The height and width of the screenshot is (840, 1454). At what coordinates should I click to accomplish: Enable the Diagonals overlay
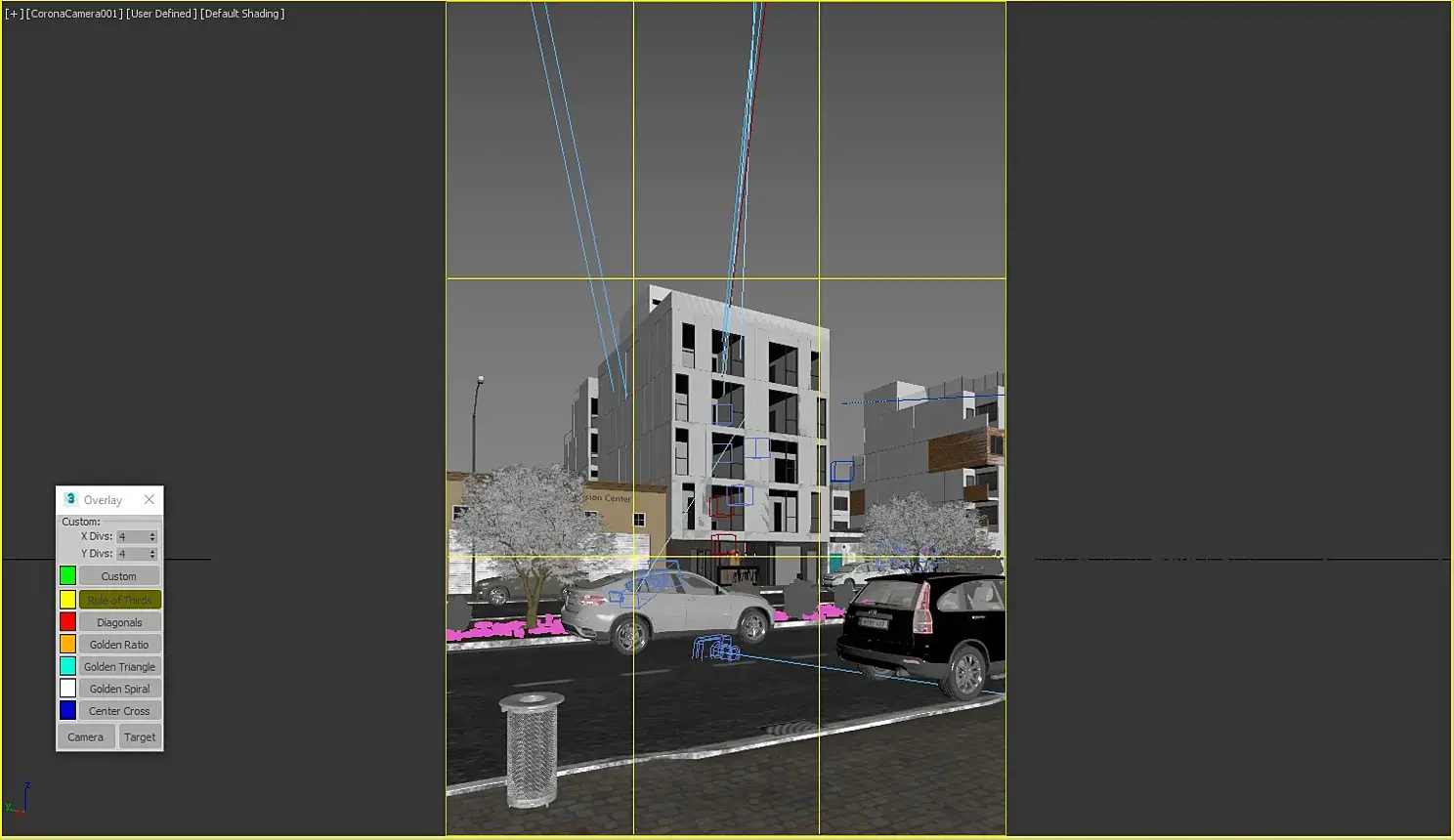pos(119,622)
